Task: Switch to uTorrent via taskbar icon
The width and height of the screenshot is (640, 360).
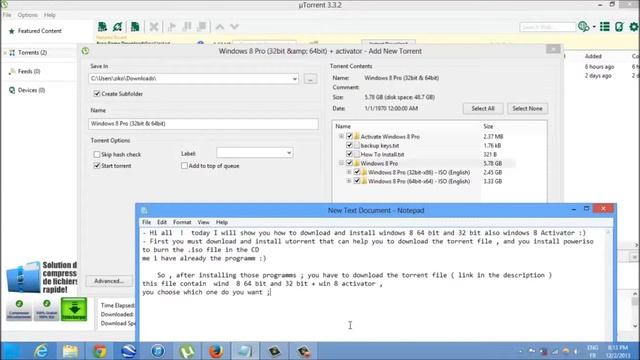Action: click(x=187, y=351)
